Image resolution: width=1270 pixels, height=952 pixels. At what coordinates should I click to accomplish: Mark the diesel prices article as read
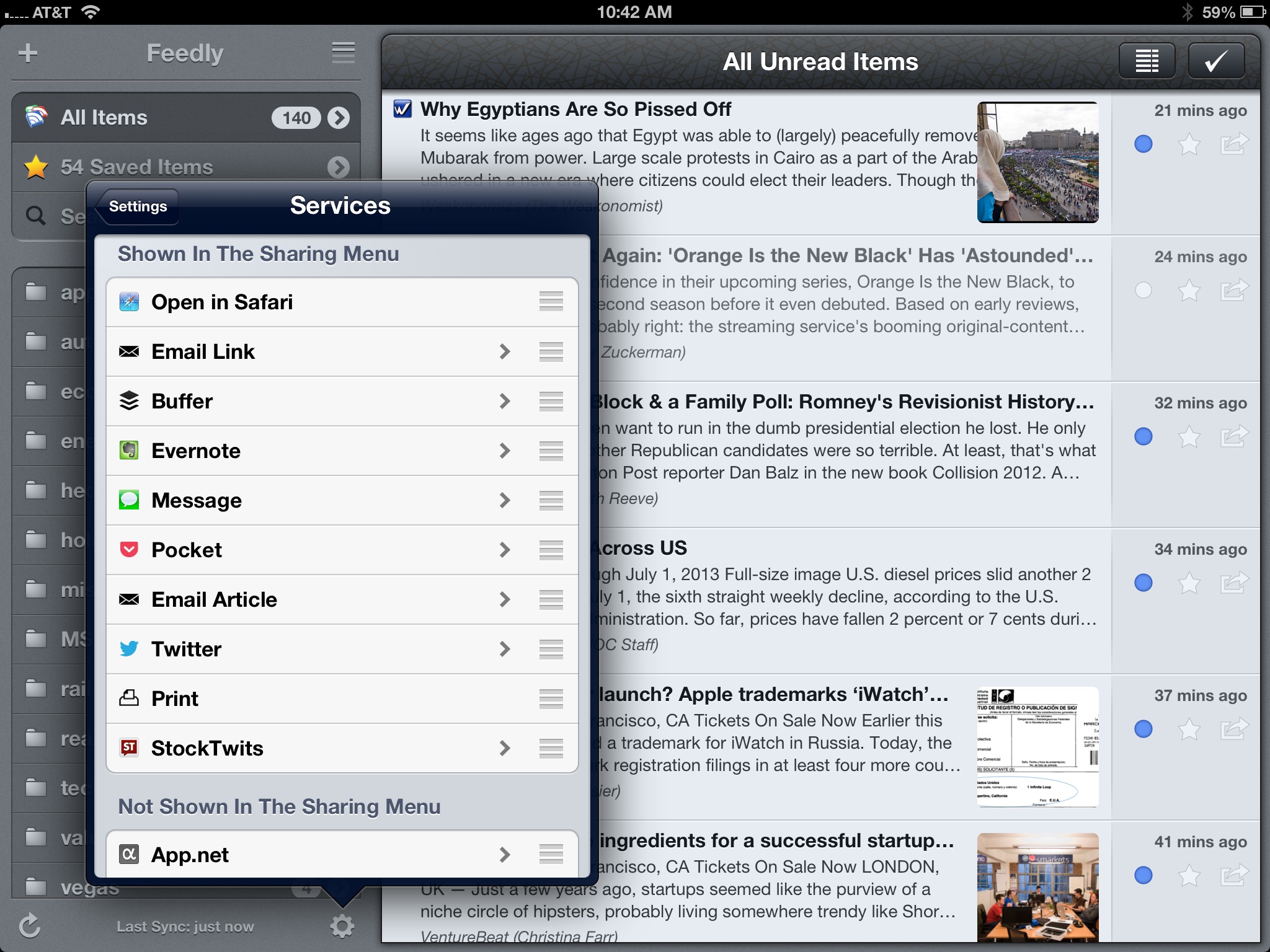click(x=1143, y=583)
